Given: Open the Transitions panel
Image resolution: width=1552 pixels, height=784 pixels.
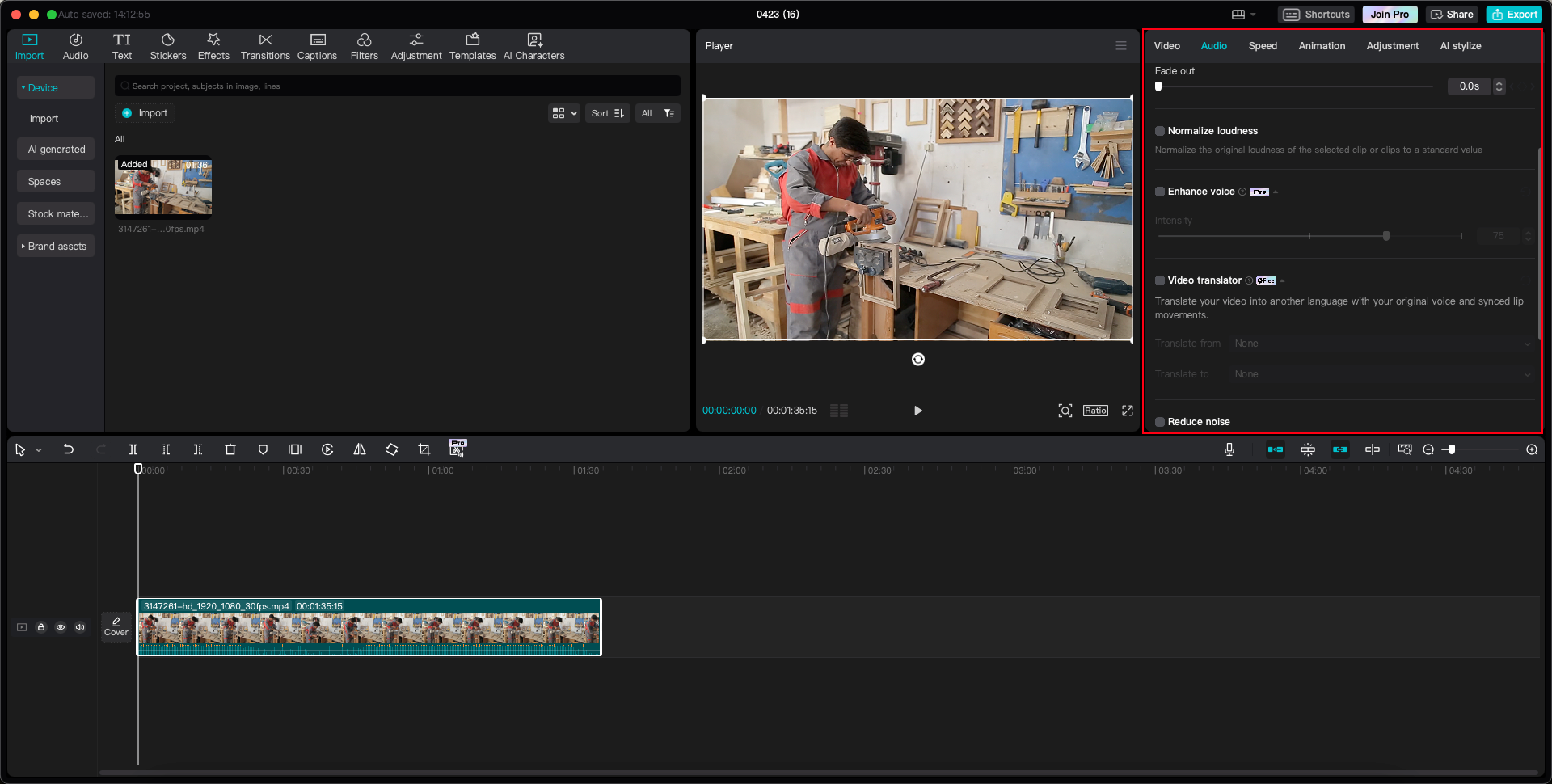Looking at the screenshot, I should 265,45.
